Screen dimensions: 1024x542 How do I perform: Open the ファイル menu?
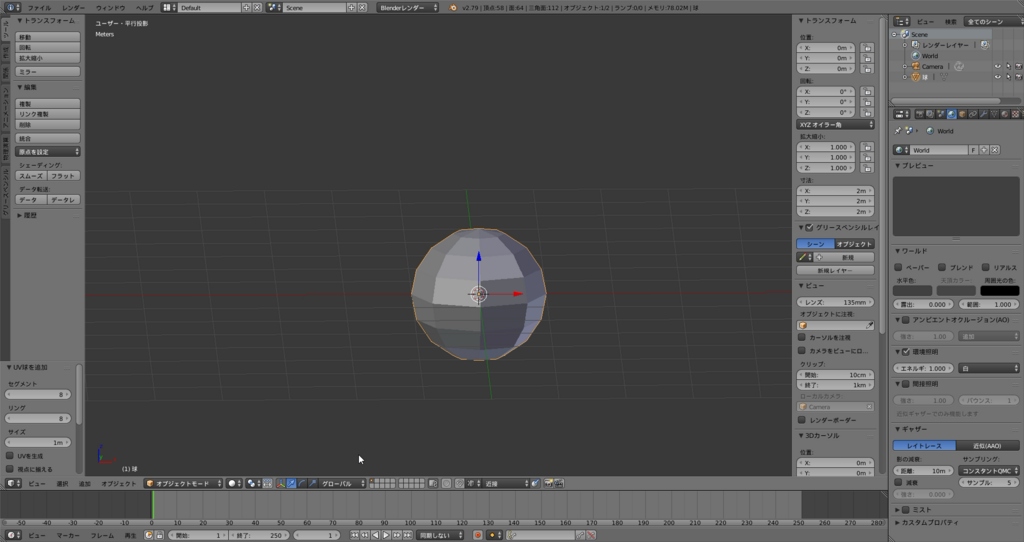[x=39, y=8]
